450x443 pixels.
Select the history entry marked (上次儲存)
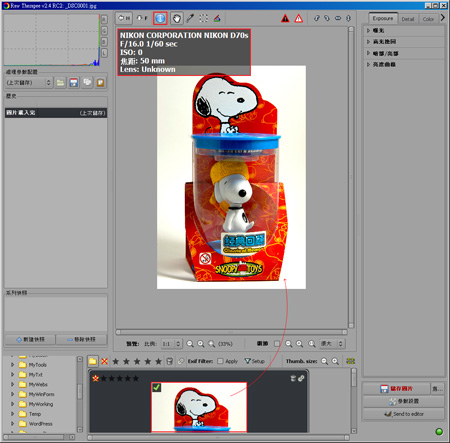56,113
